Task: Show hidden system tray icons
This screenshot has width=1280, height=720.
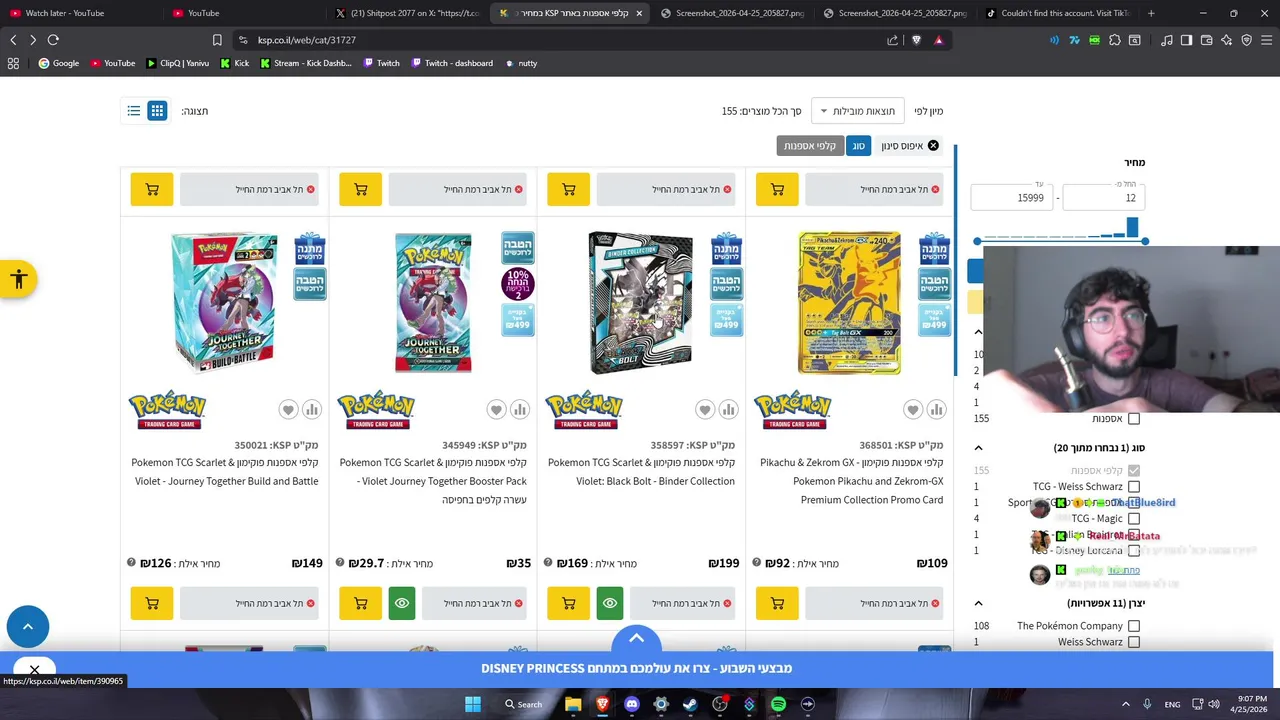Action: pos(1128,704)
